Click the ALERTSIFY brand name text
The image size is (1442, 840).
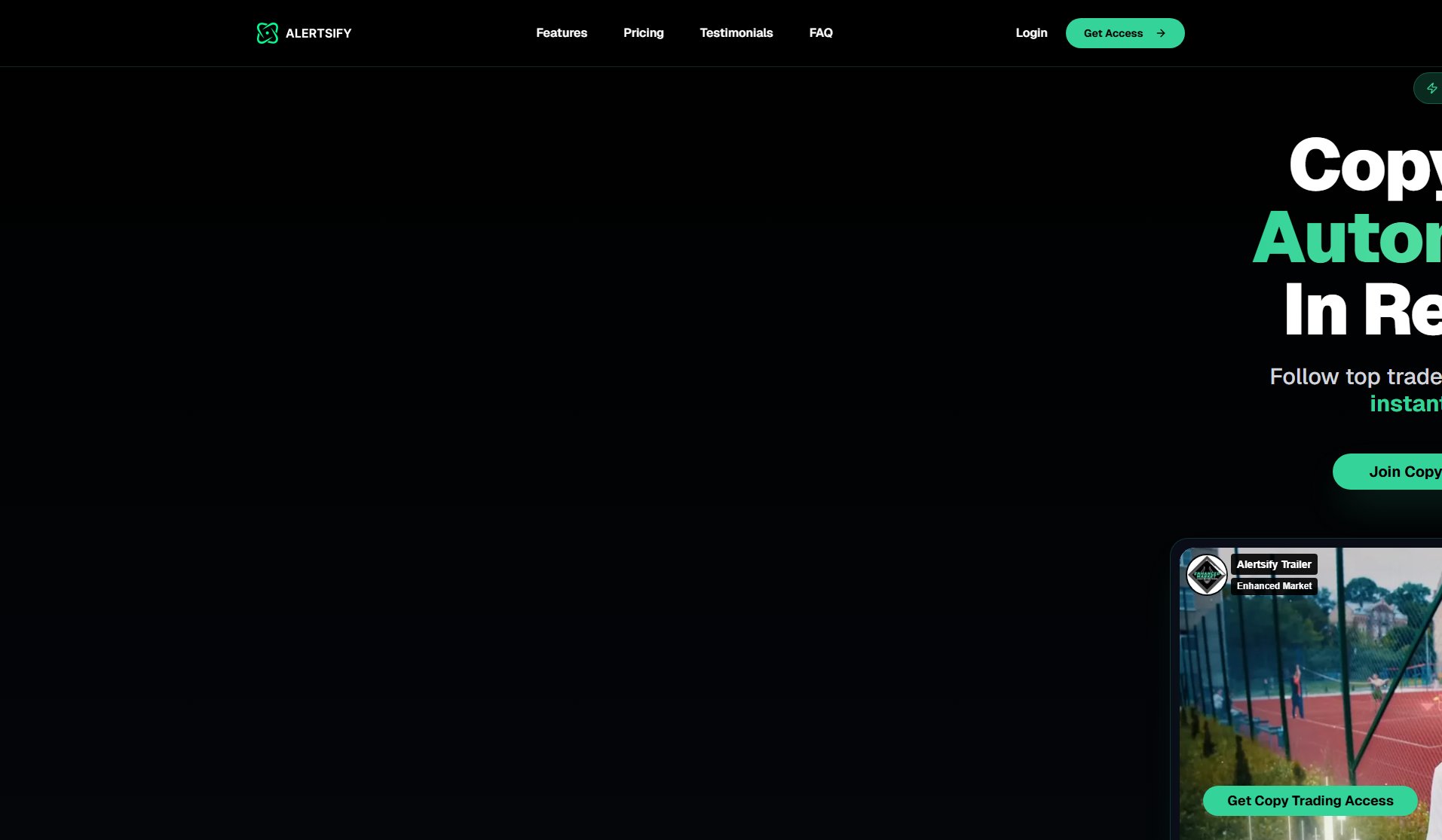[318, 33]
